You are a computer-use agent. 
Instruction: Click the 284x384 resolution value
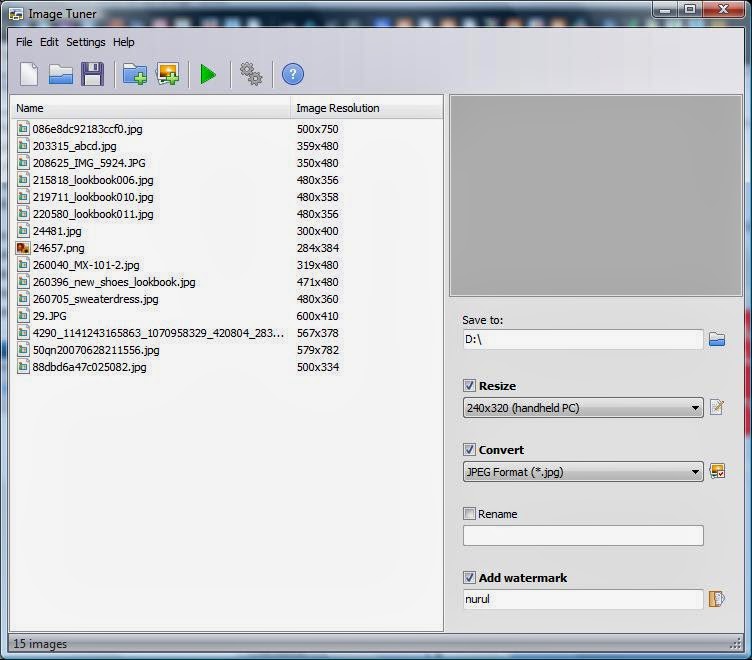pos(317,248)
